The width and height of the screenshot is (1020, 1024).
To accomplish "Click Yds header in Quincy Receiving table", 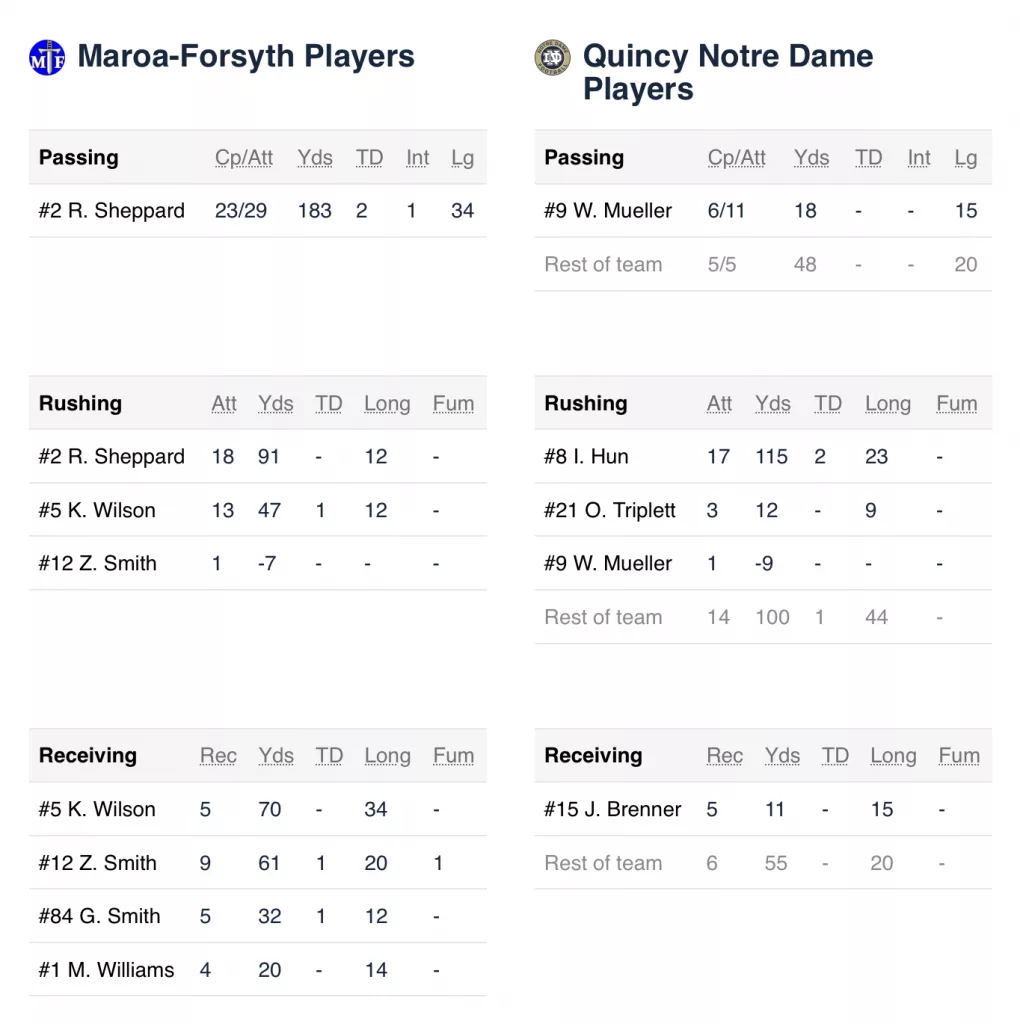I will [x=782, y=756].
